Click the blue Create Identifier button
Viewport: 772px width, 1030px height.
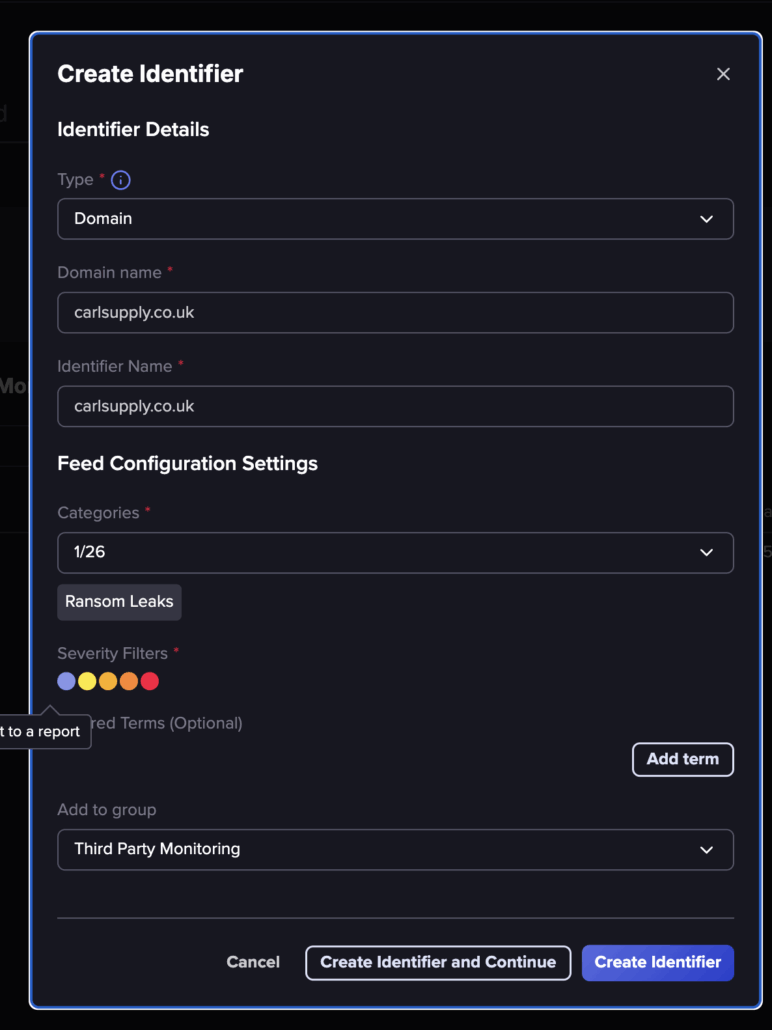(x=657, y=962)
